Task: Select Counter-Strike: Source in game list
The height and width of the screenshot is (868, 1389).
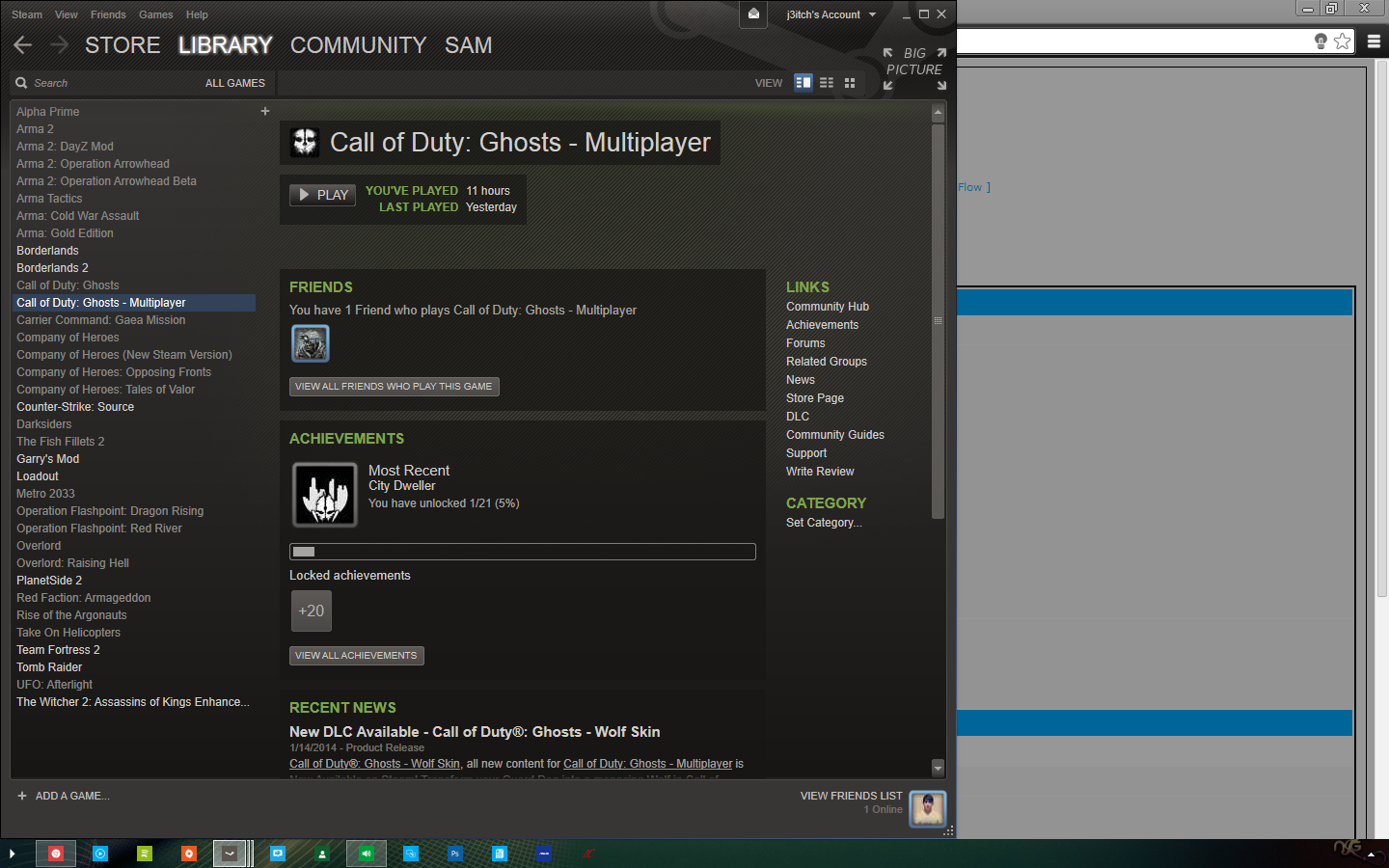Action: point(133,407)
